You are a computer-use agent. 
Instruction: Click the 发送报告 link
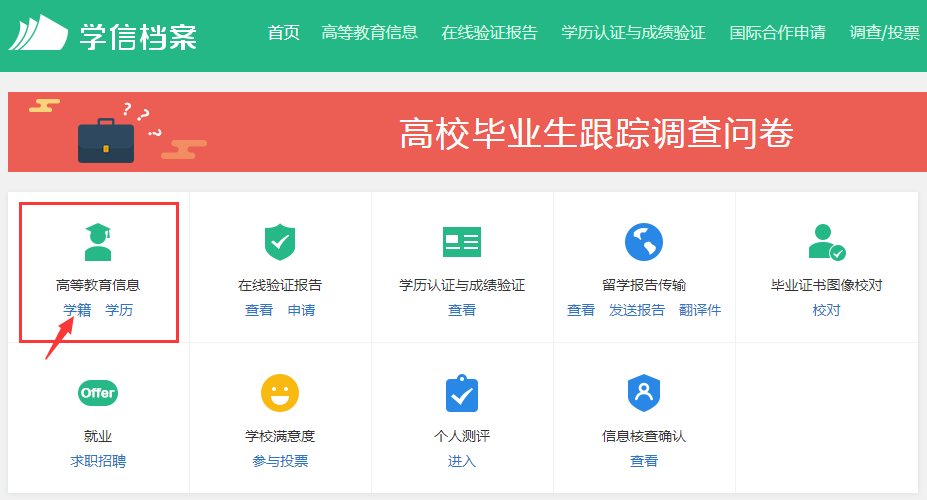pos(637,310)
